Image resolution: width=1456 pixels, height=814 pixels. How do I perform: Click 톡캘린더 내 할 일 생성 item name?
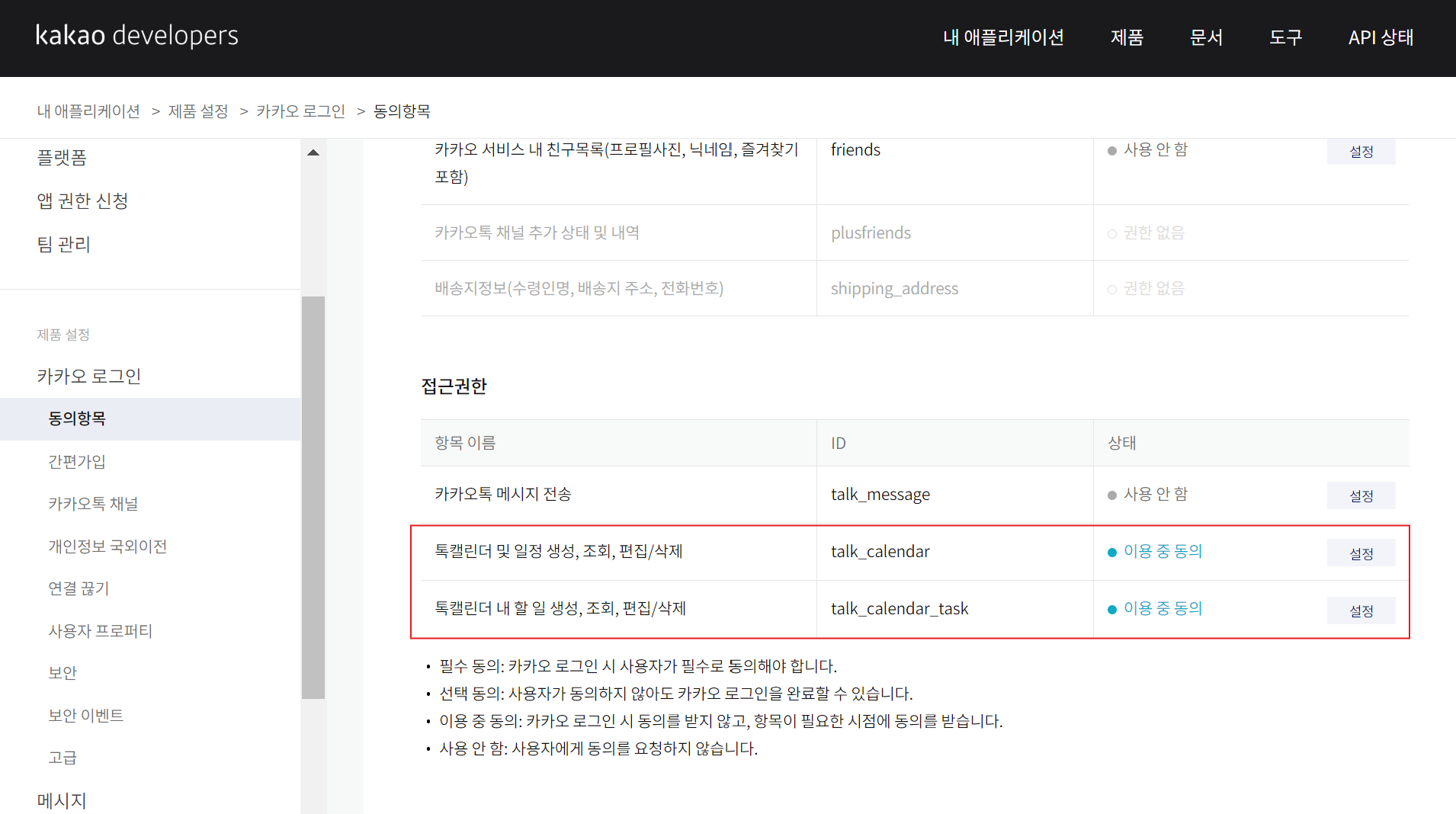coord(560,609)
